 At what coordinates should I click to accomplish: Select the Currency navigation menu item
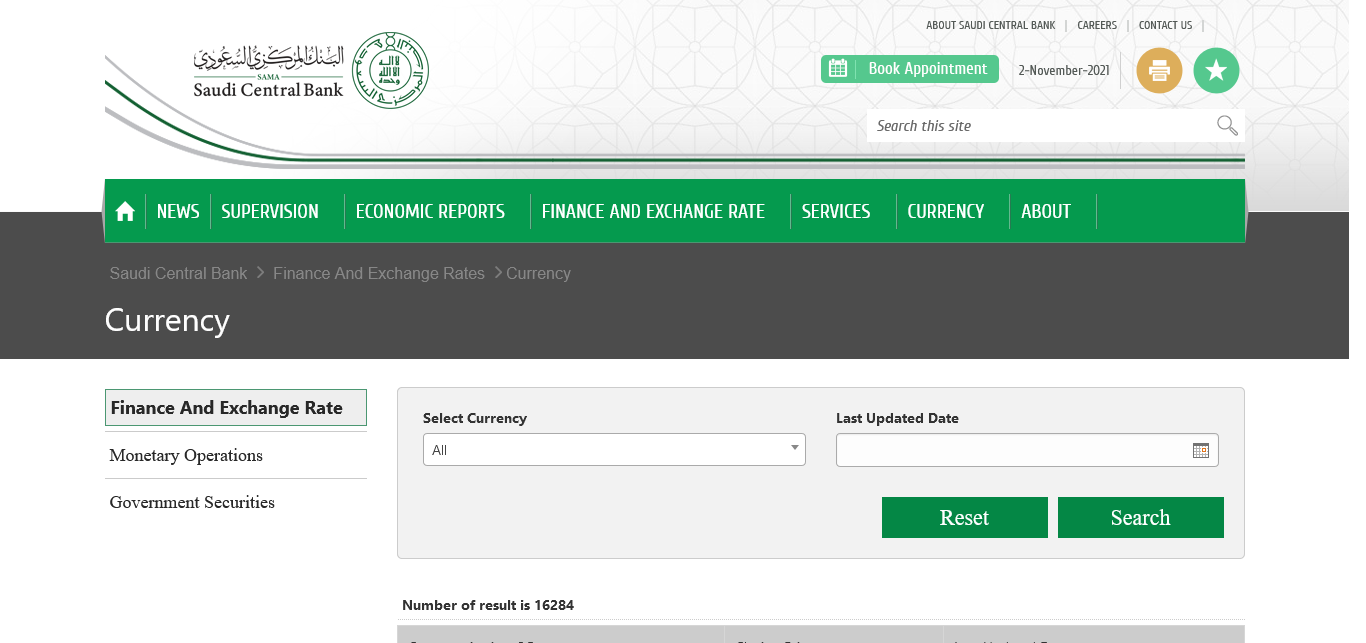(945, 211)
